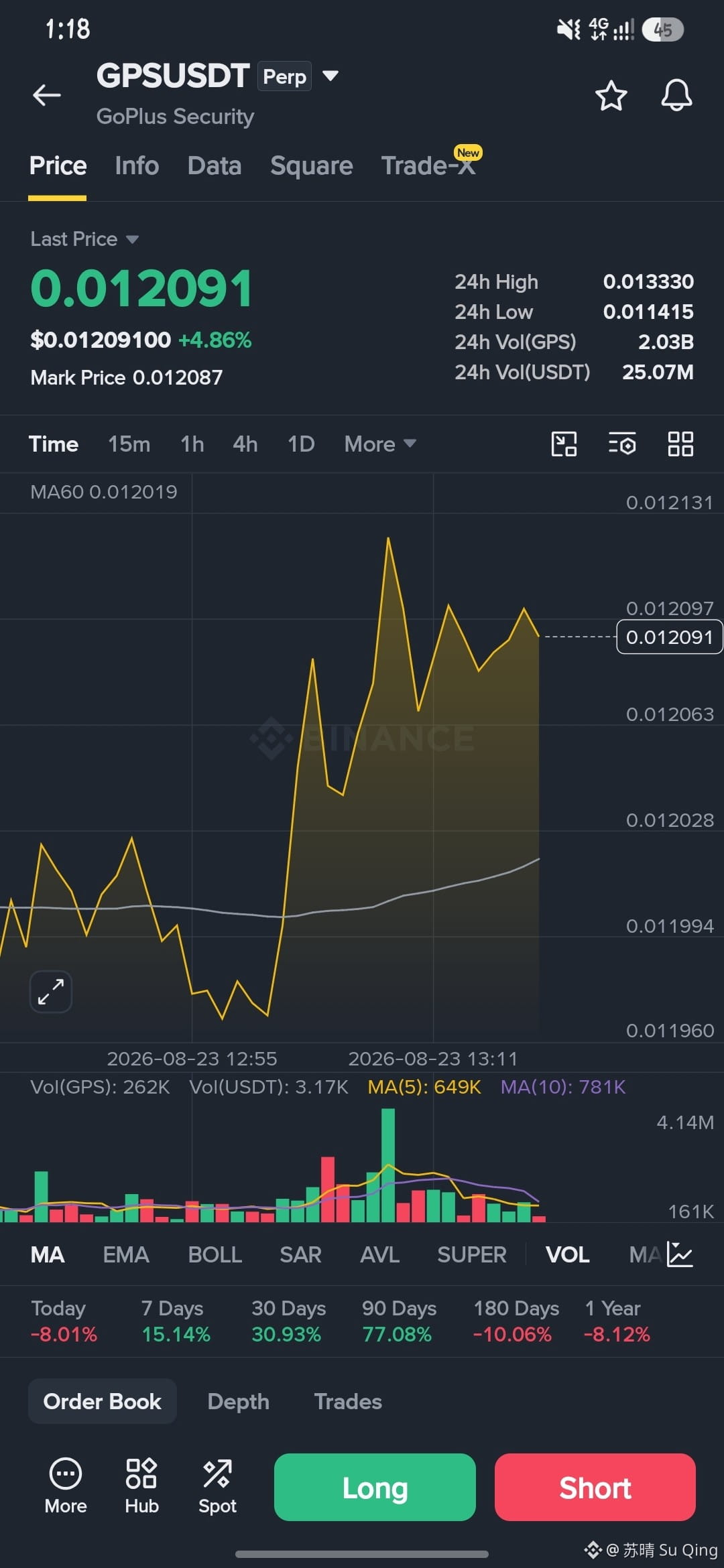724x1568 pixels.
Task: Tap the MA60 0.012019 label
Action: tap(104, 492)
